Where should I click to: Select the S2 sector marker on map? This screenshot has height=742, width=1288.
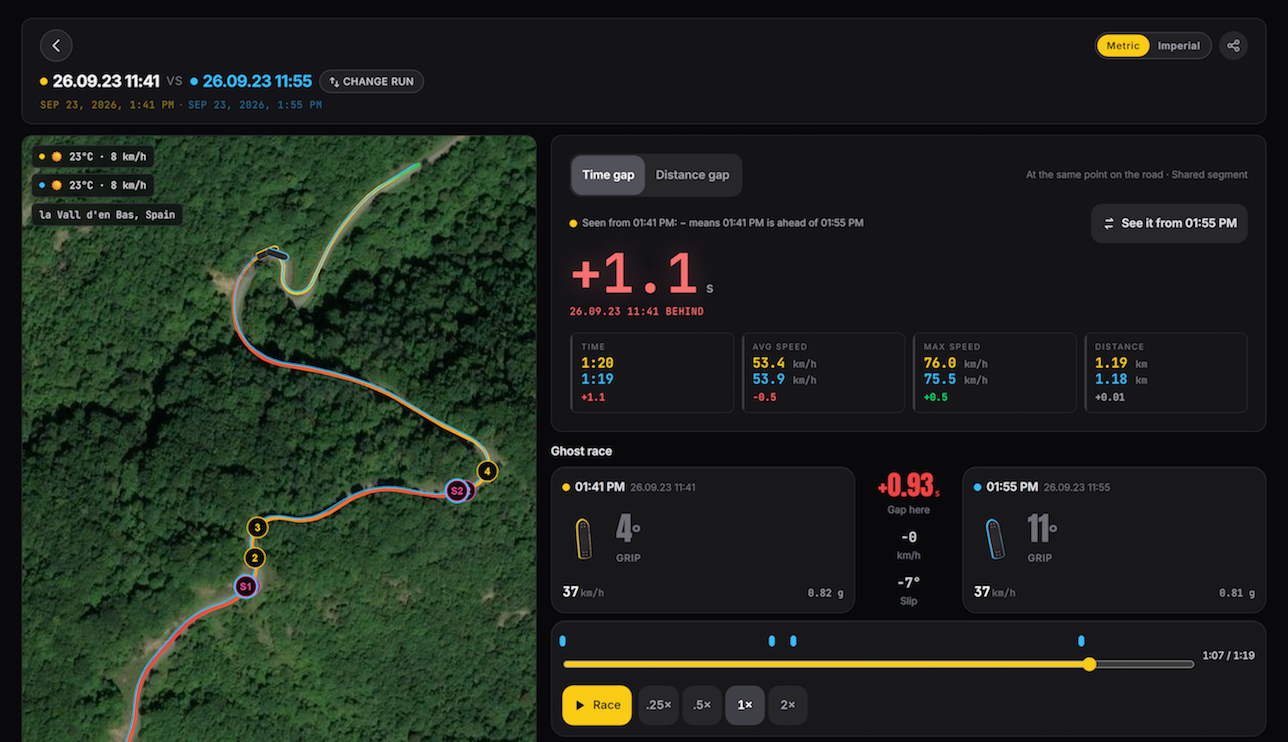click(x=457, y=491)
